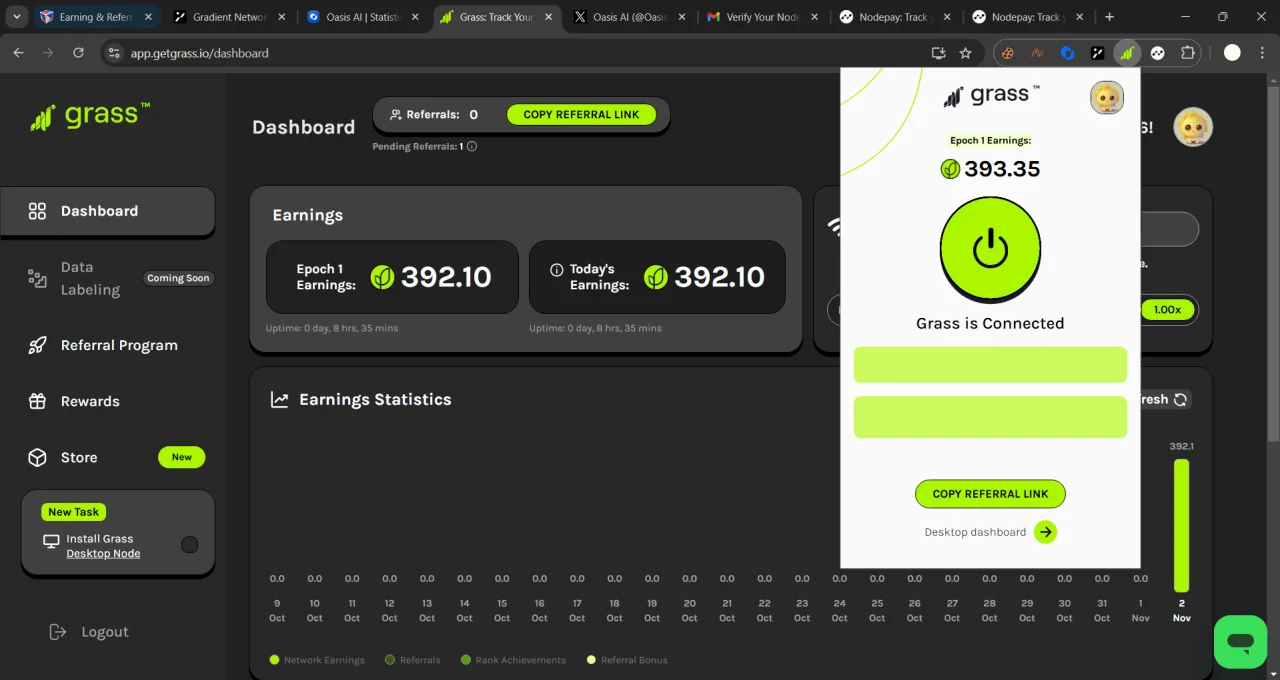Click the Rewards gift icon
1280x680 pixels.
(x=37, y=401)
